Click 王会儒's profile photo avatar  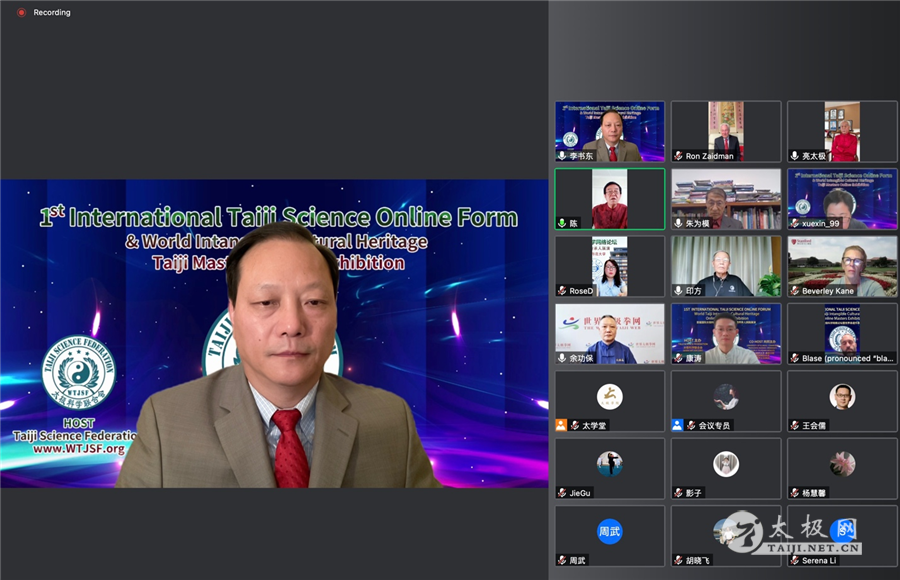[x=842, y=397]
